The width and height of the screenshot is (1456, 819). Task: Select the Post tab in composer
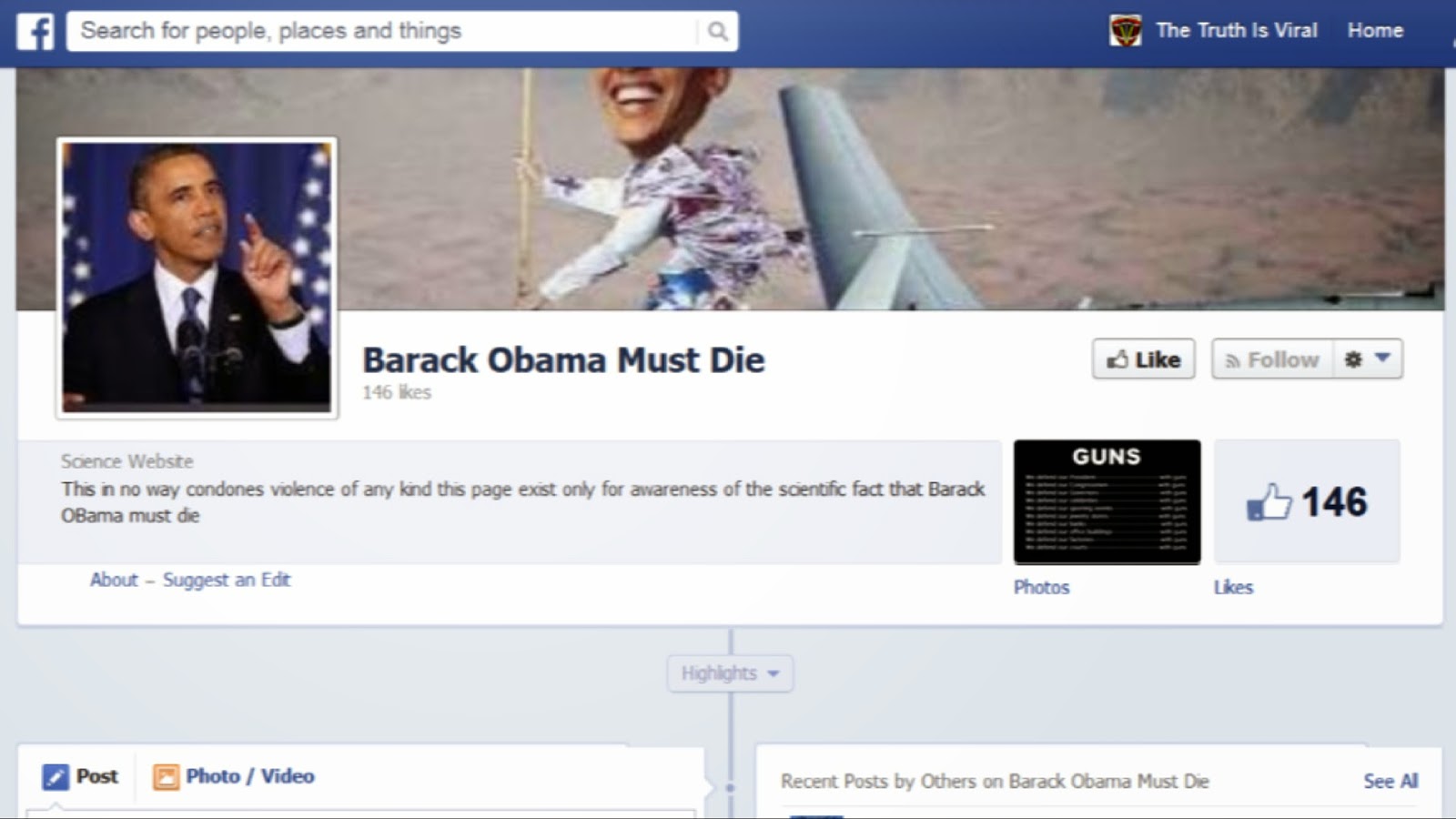coord(80,776)
